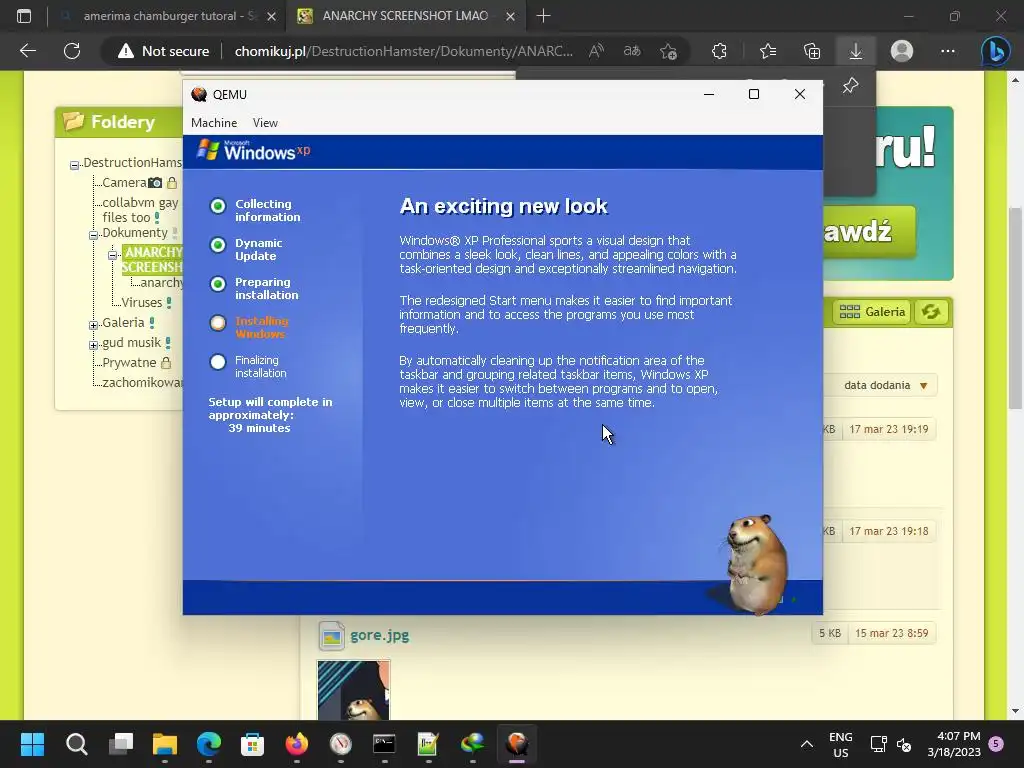This screenshot has width=1024, height=768.
Task: Open the tab actions menu icon
Action: [24, 16]
